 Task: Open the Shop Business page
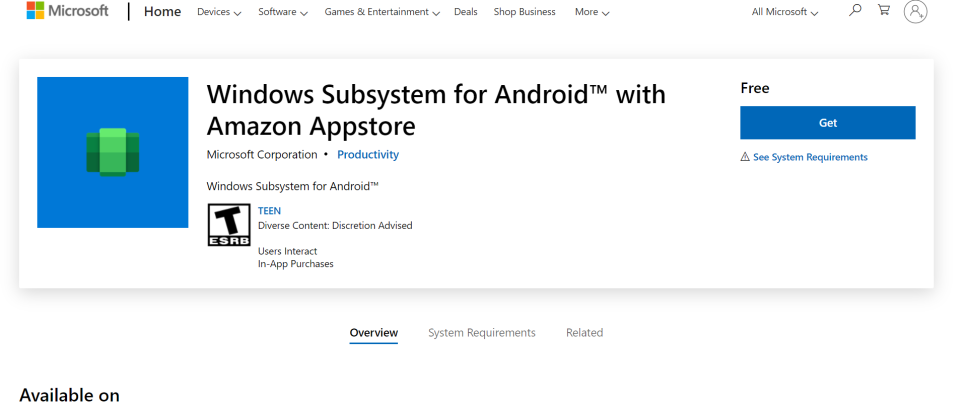click(x=524, y=12)
